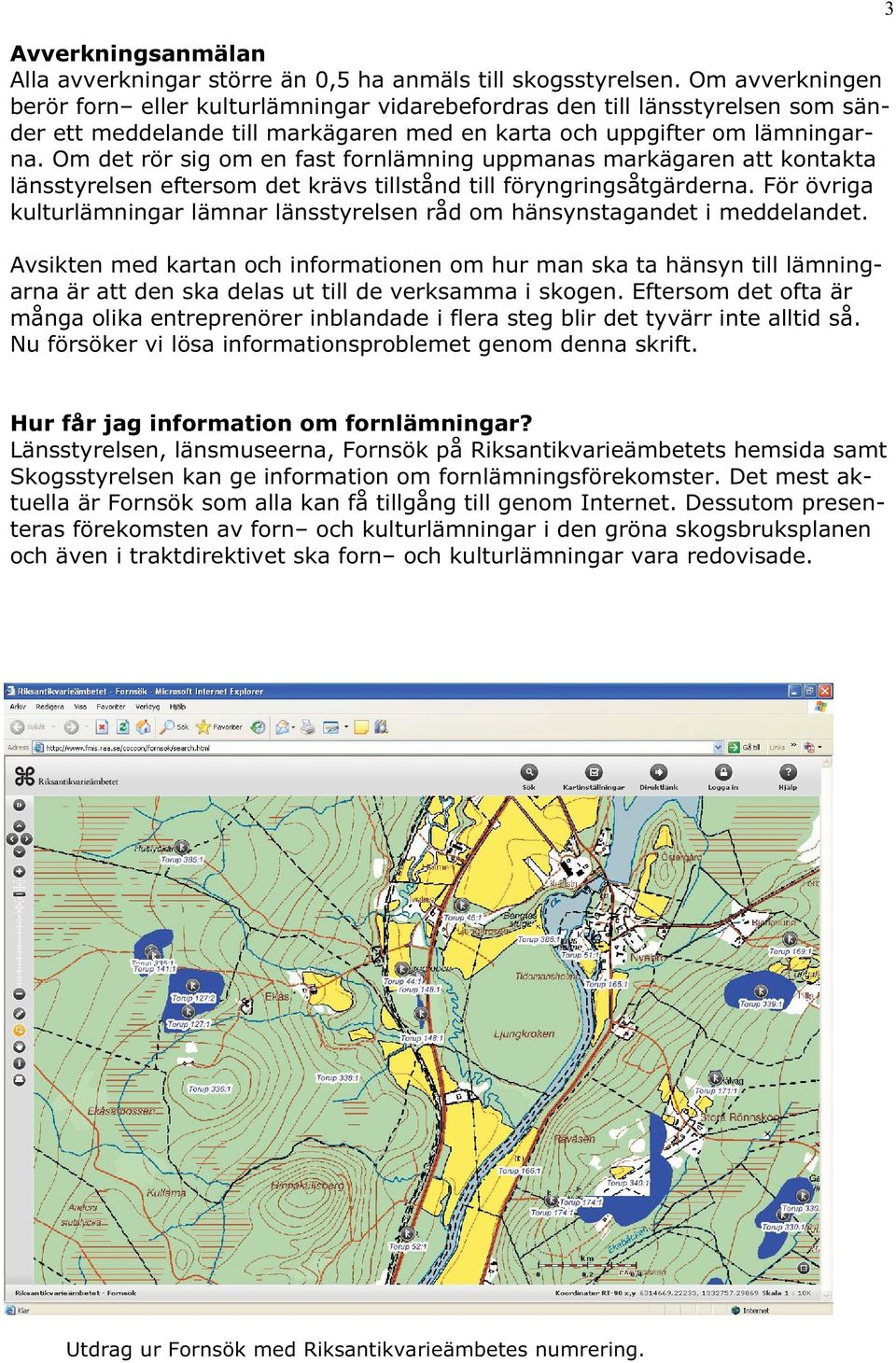Pan the map upward with the up arrow
The height and width of the screenshot is (1363, 896).
19,825
